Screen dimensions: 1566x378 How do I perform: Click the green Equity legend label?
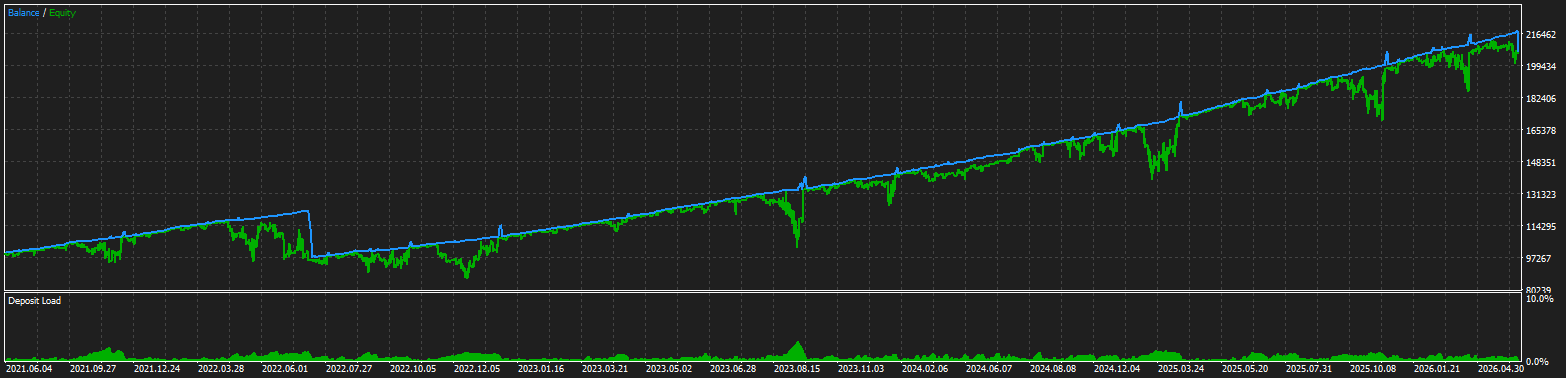click(x=62, y=13)
